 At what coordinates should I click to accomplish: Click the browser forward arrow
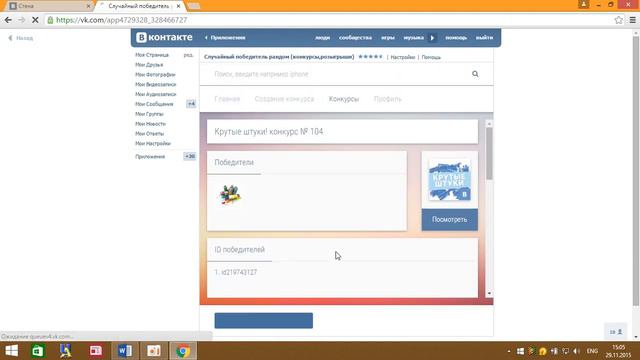point(22,20)
